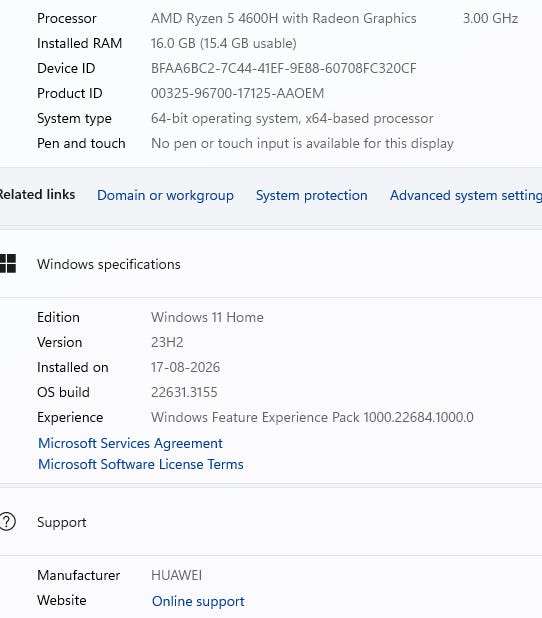
Task: Click the Related links label
Action: pyautogui.click(x=37, y=194)
